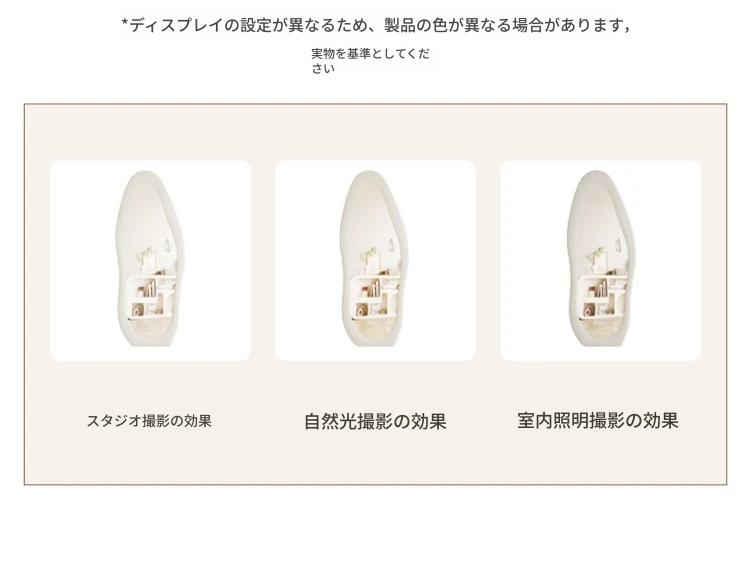Click the natural light mirror thumbnail
The height and width of the screenshot is (587, 750).
375,261
